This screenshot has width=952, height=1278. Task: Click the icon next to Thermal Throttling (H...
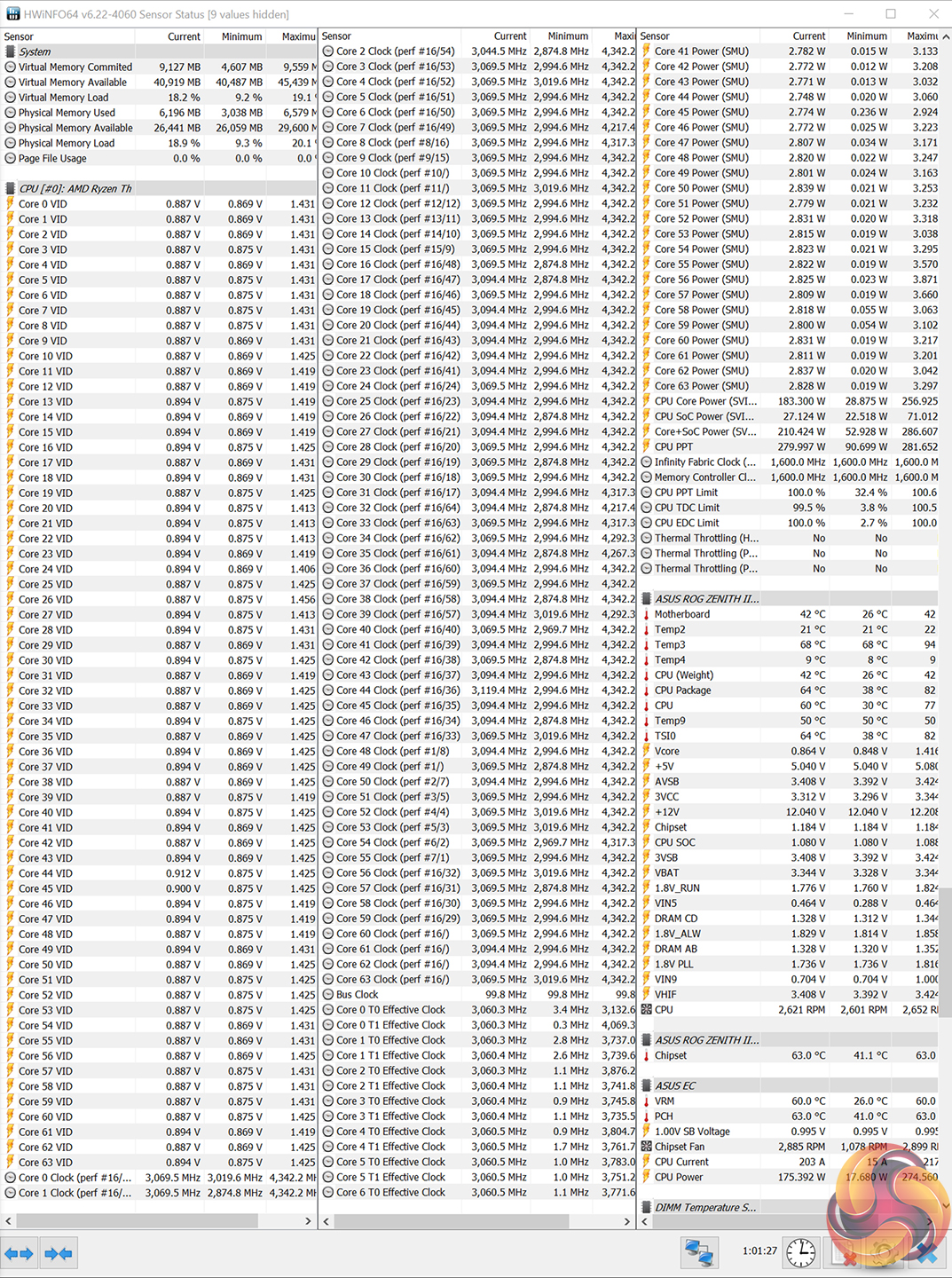pyautogui.click(x=647, y=538)
